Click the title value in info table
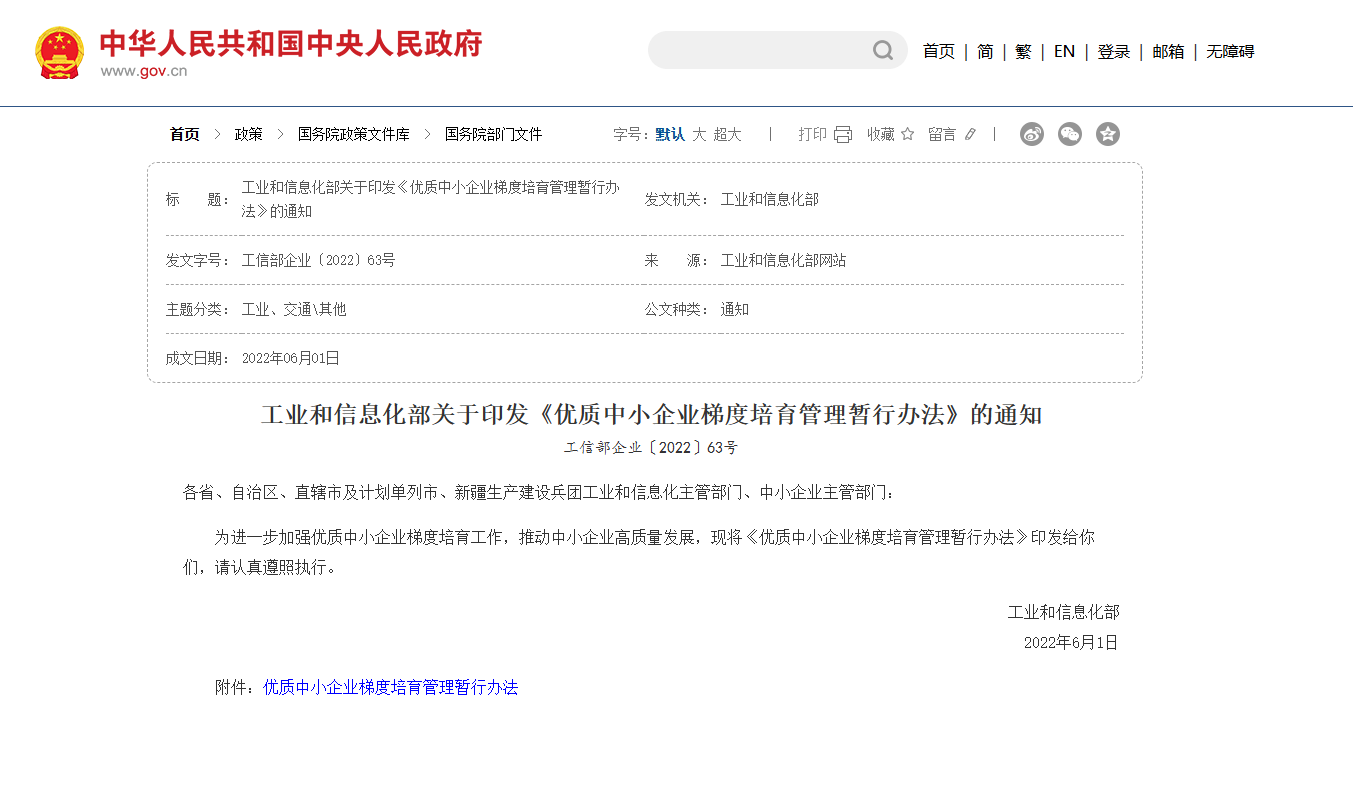1353x788 pixels. coord(431,199)
